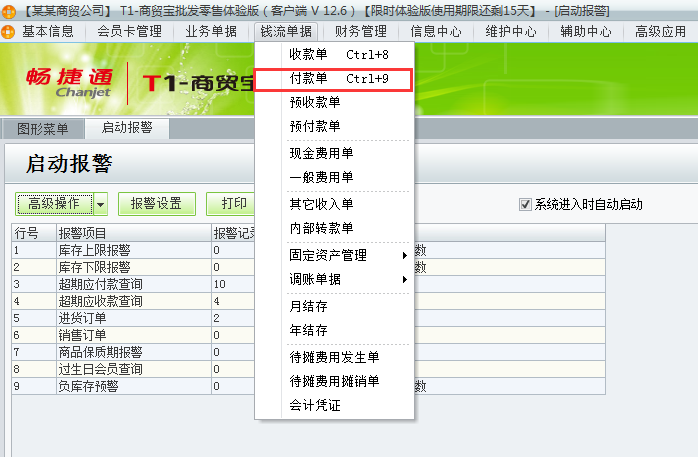
Task: Select 会计凭证 menu item
Action: pyautogui.click(x=334, y=405)
